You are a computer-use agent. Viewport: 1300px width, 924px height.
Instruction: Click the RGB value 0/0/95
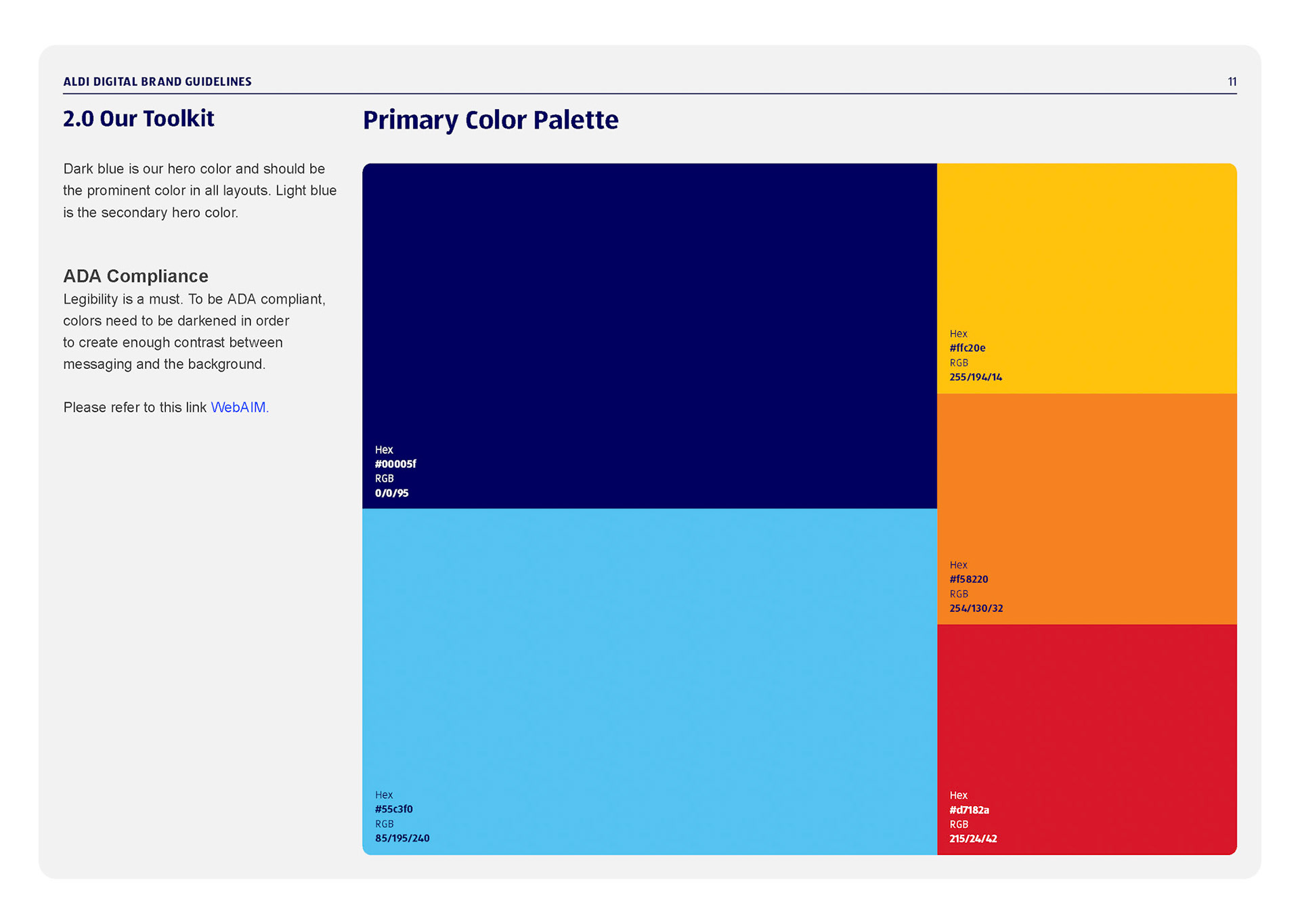391,493
